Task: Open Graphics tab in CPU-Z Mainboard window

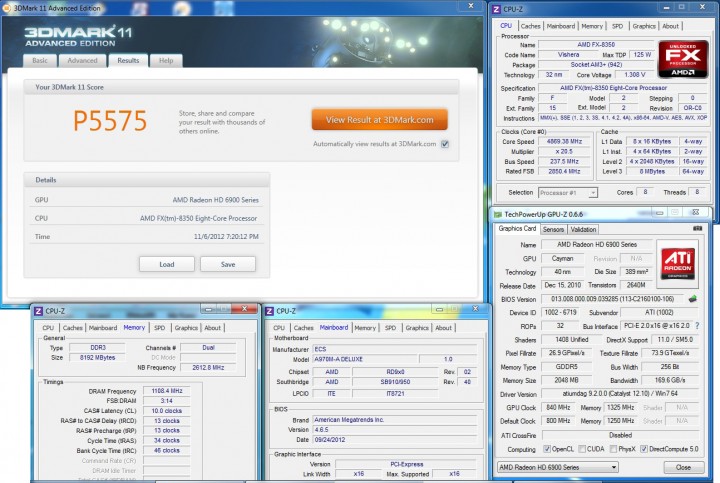Action: tap(417, 328)
